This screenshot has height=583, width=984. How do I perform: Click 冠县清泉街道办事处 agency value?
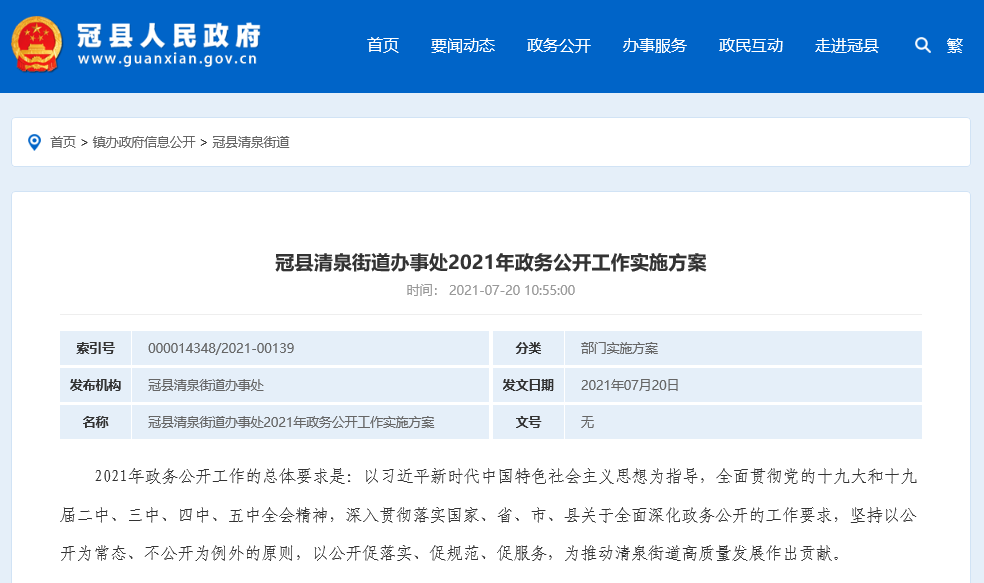206,385
